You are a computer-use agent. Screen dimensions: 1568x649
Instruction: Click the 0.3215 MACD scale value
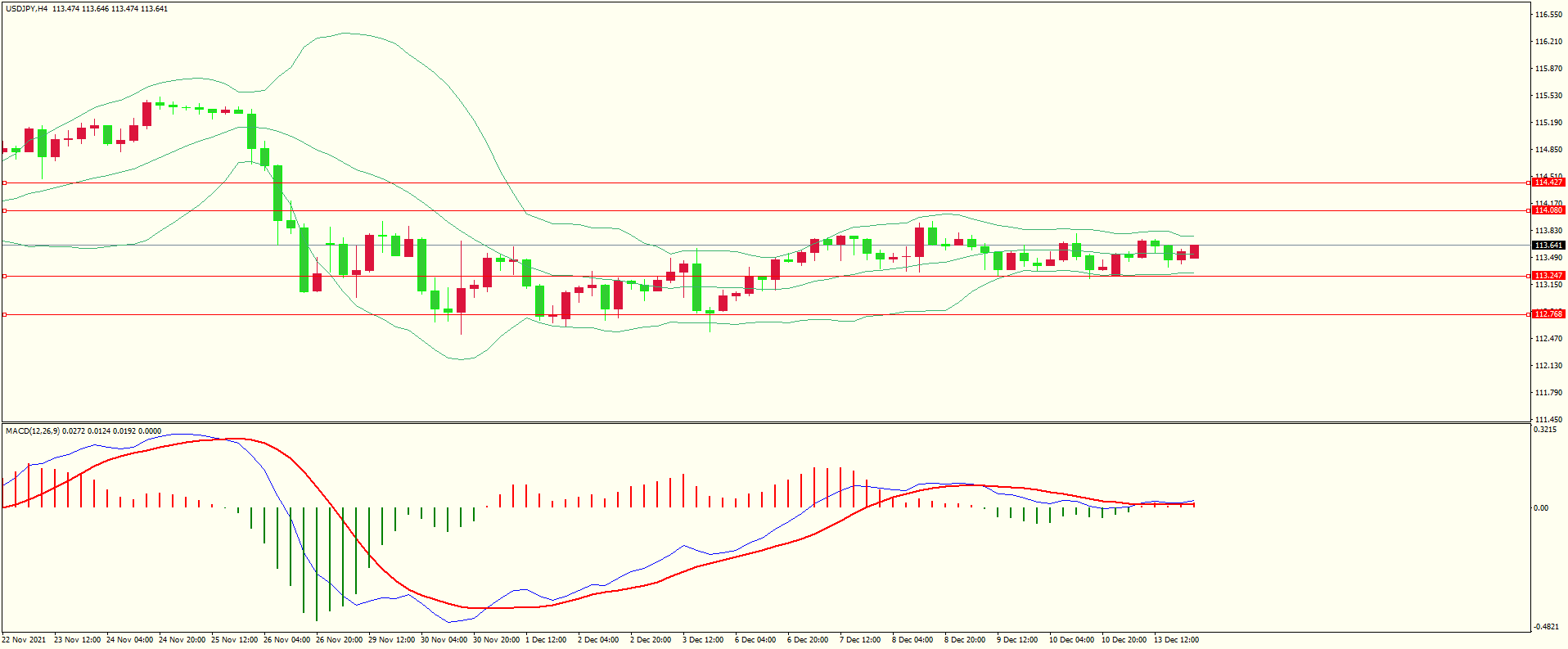(x=1545, y=430)
